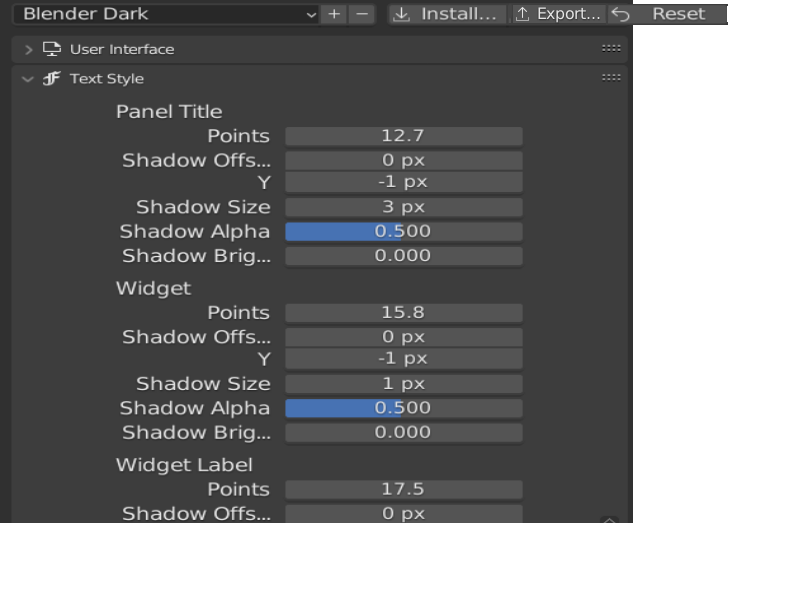The image size is (800, 600).
Task: Click the Text Style panel title
Action: point(107,79)
